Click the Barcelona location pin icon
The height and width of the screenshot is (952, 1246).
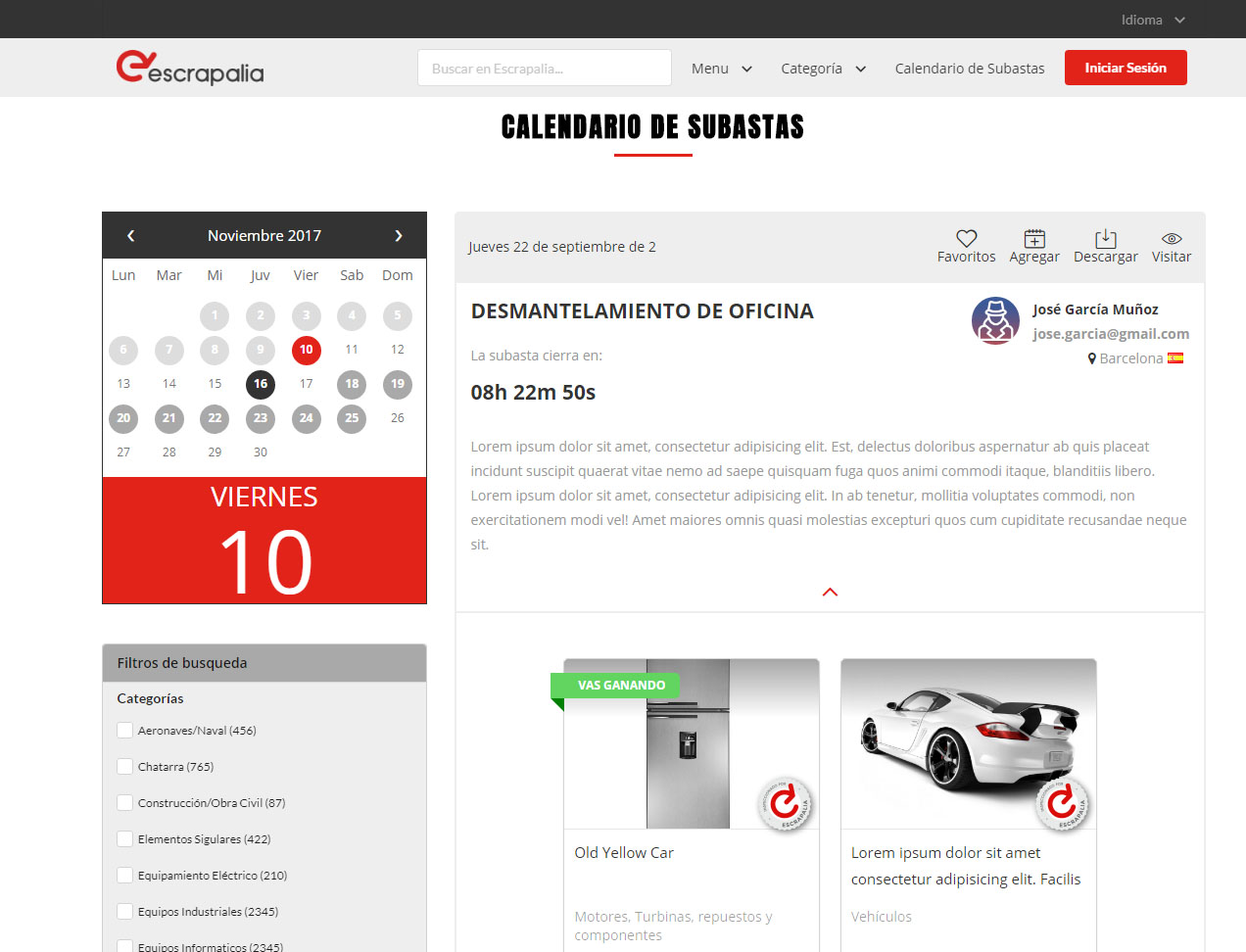click(1092, 358)
